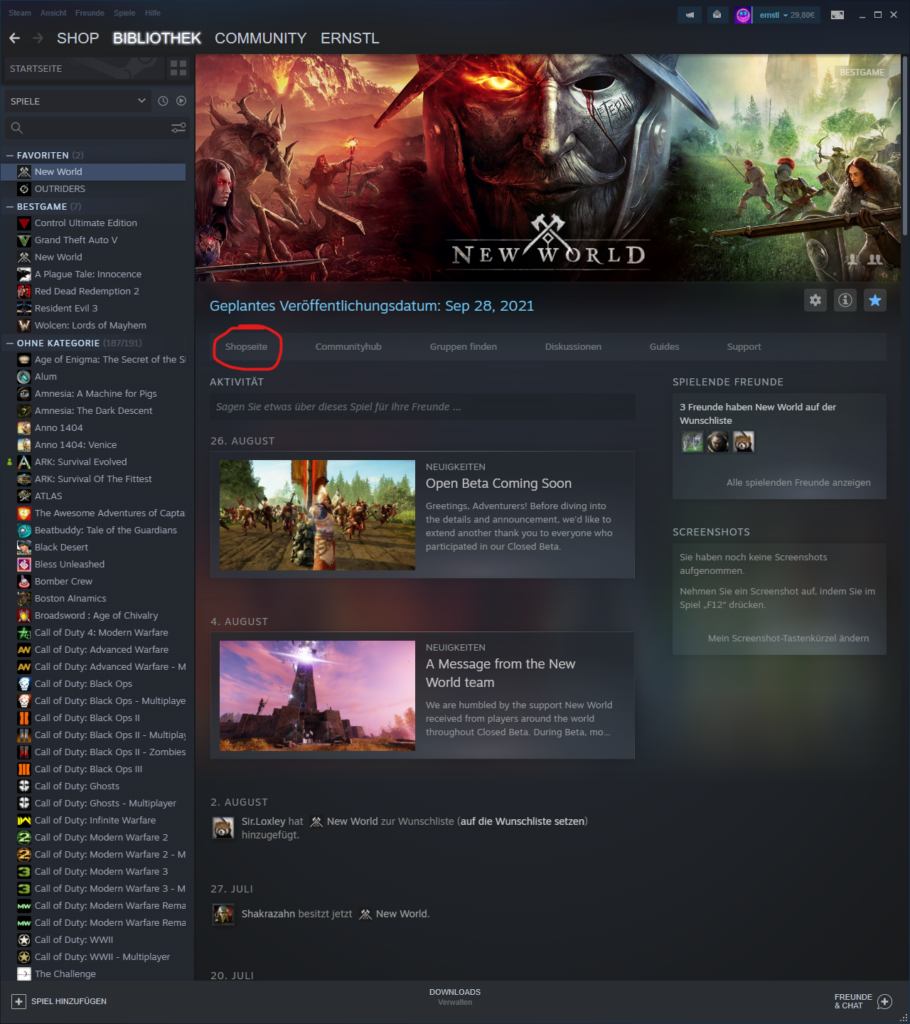Click ARK: Survival Evolved game icon
Screen dimensions: 910x1024
24,462
